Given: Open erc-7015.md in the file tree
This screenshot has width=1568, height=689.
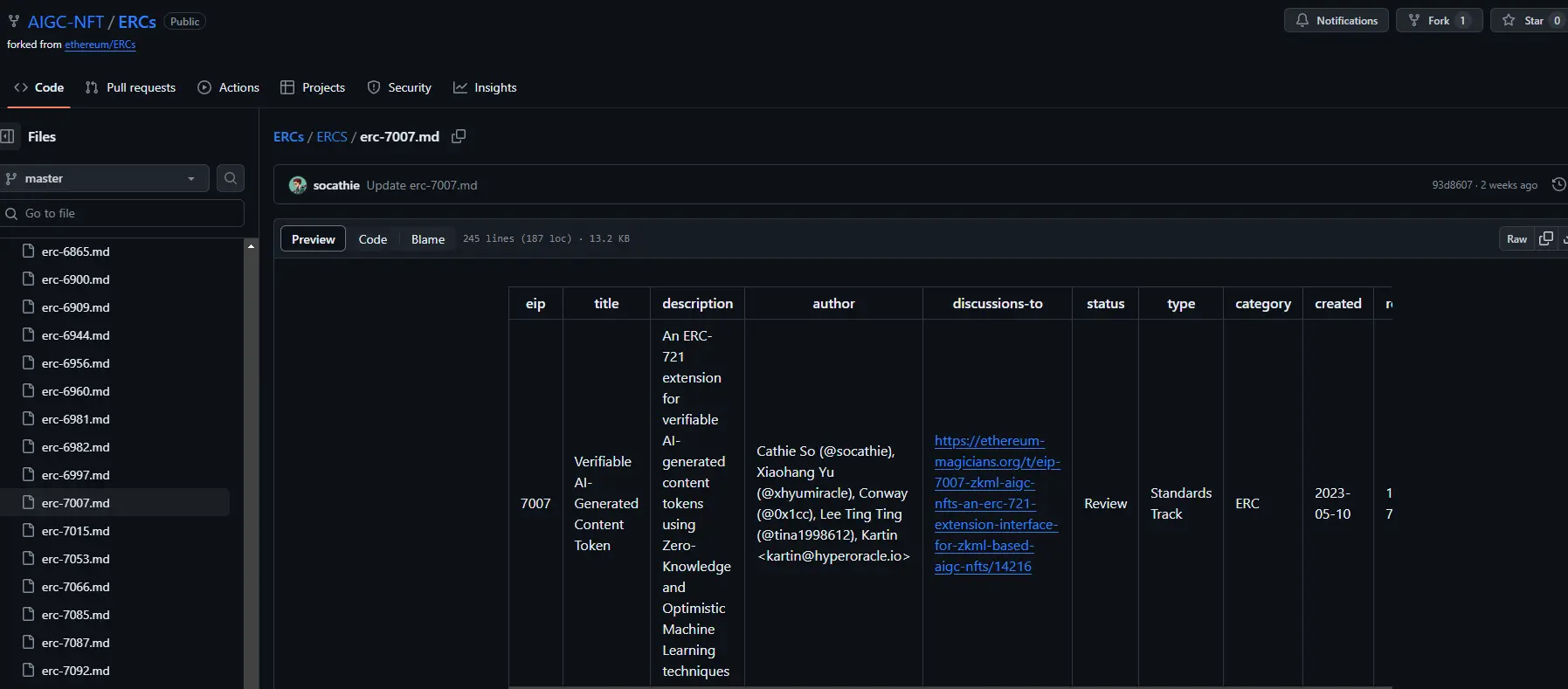Looking at the screenshot, I should coord(76,531).
